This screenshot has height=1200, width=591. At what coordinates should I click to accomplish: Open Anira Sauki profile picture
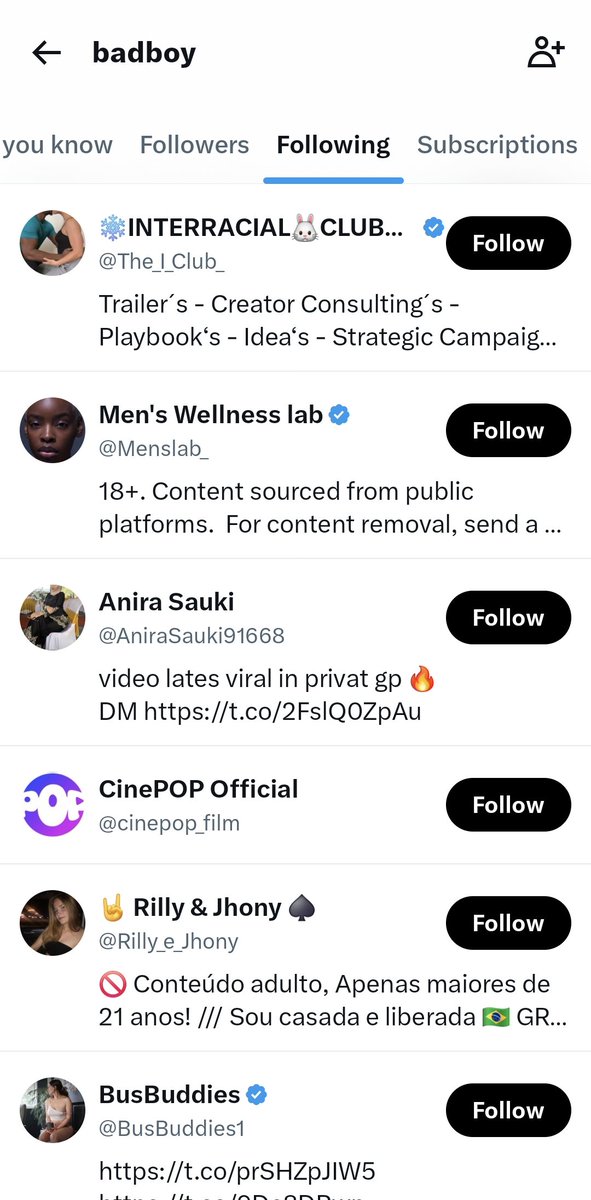(x=53, y=618)
